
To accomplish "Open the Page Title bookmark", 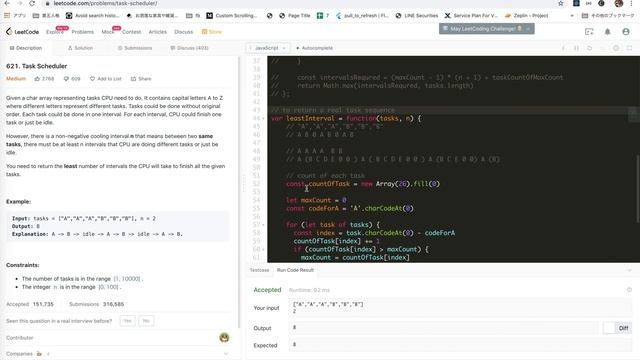I will pyautogui.click(x=295, y=16).
